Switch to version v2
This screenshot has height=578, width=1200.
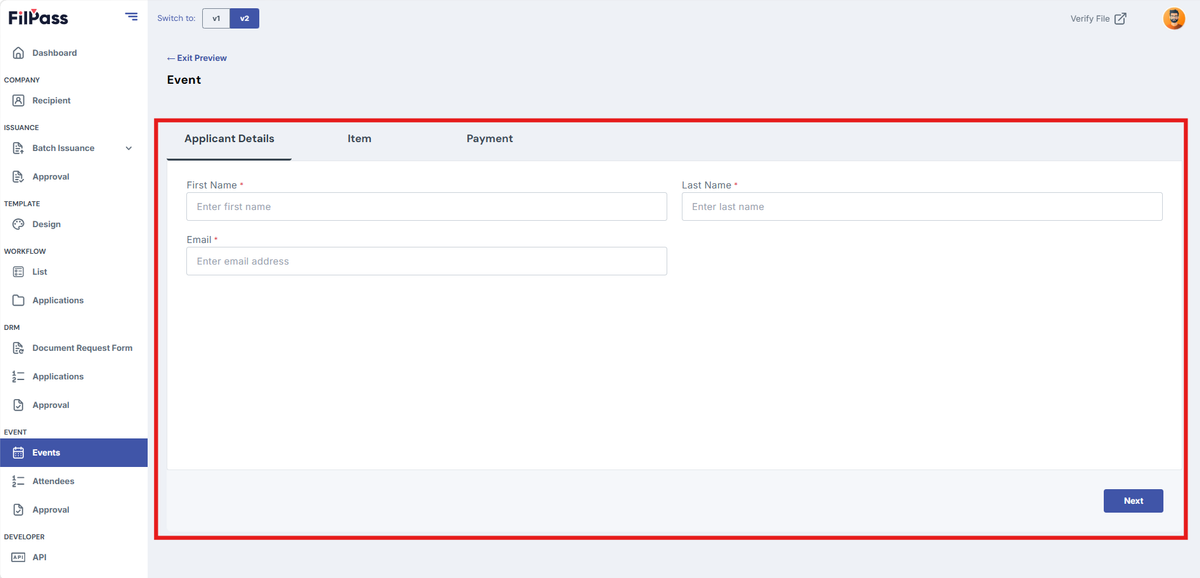(244, 18)
